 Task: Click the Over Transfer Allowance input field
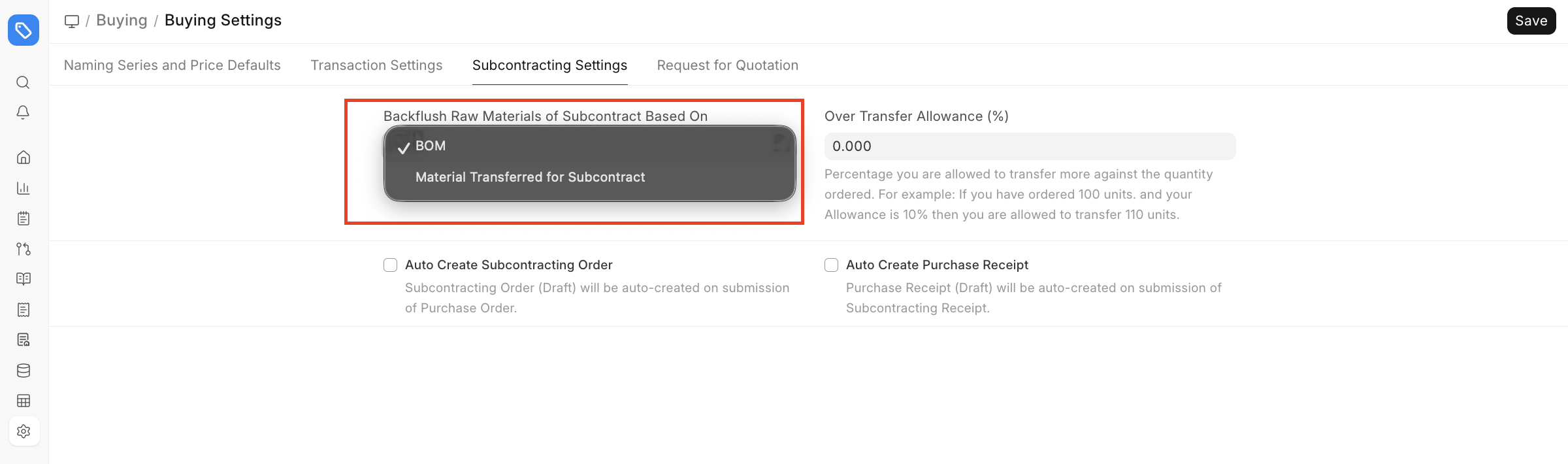(x=1030, y=146)
